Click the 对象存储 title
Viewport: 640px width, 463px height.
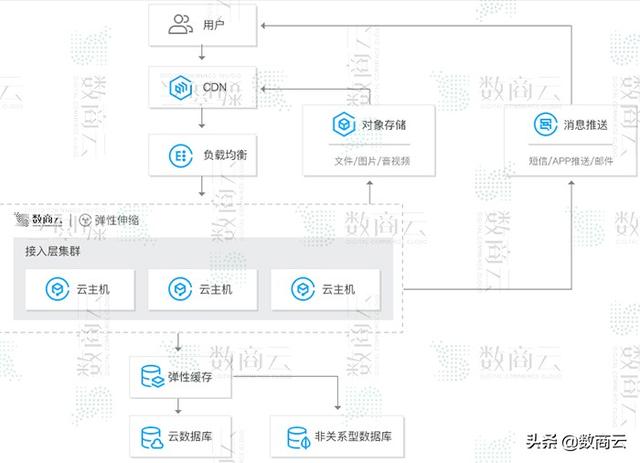click(384, 125)
